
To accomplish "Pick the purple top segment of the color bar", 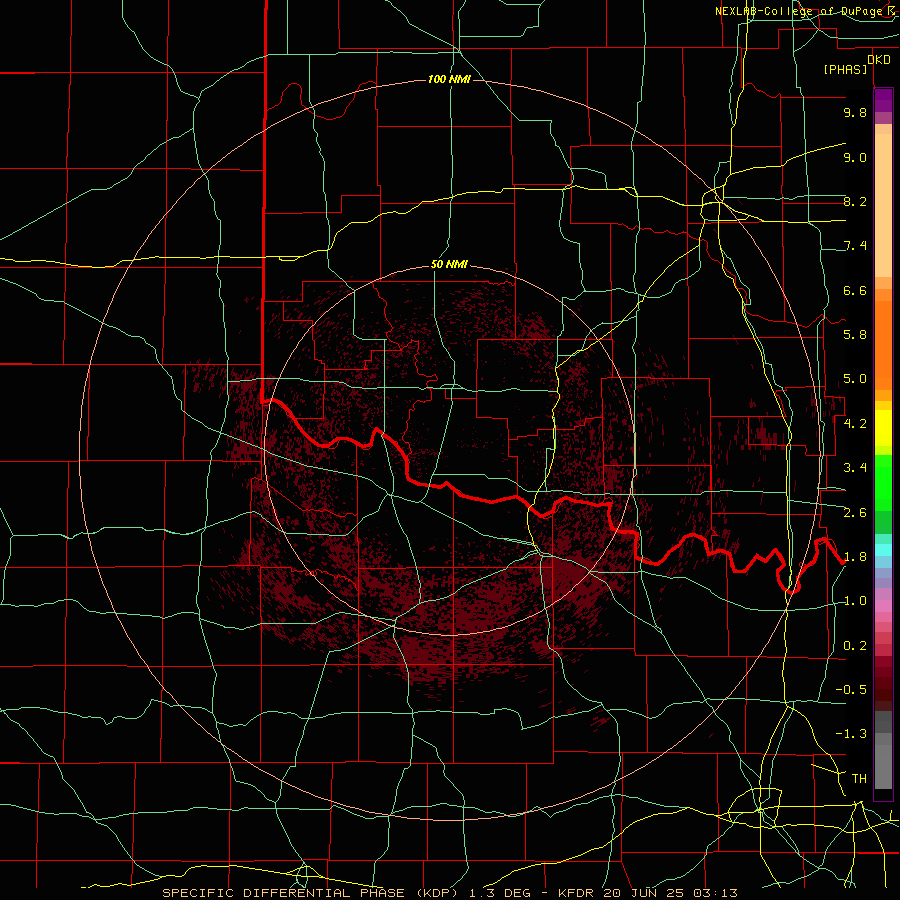I will (x=883, y=100).
